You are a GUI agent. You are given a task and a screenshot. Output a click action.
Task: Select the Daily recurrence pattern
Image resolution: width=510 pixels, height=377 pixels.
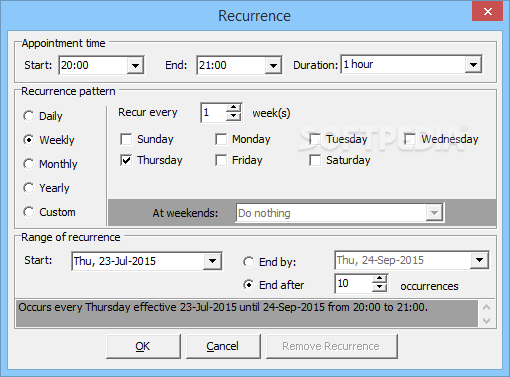[29, 116]
